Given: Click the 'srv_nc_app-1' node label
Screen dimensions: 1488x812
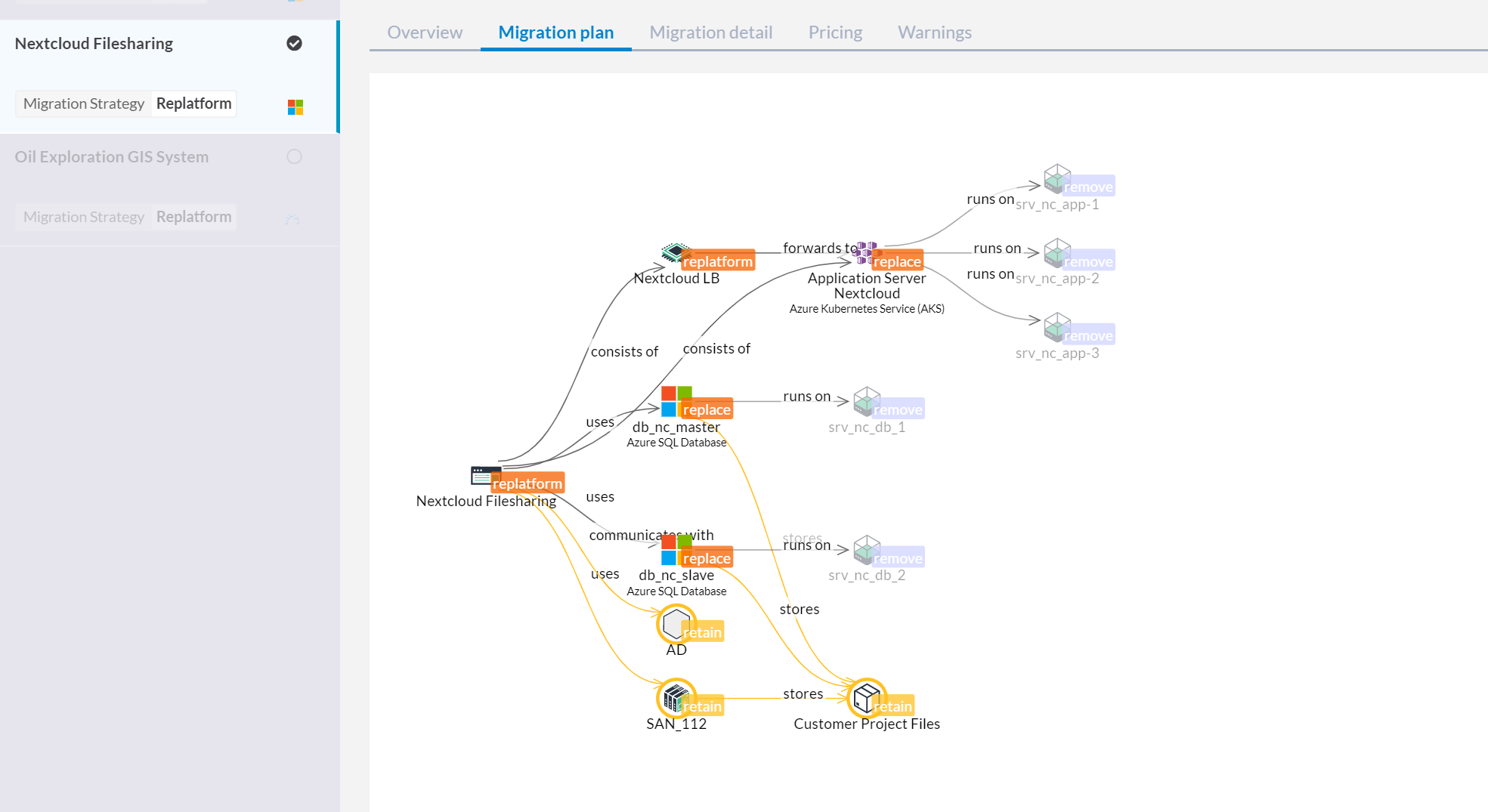Looking at the screenshot, I should (1057, 204).
